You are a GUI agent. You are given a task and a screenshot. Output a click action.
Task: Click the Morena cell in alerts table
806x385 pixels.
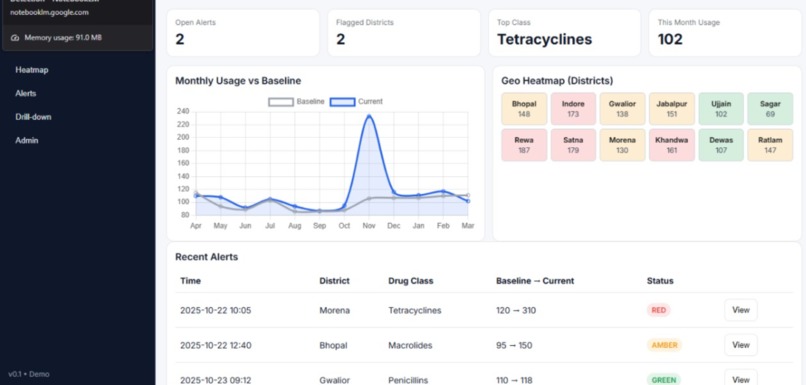(335, 310)
